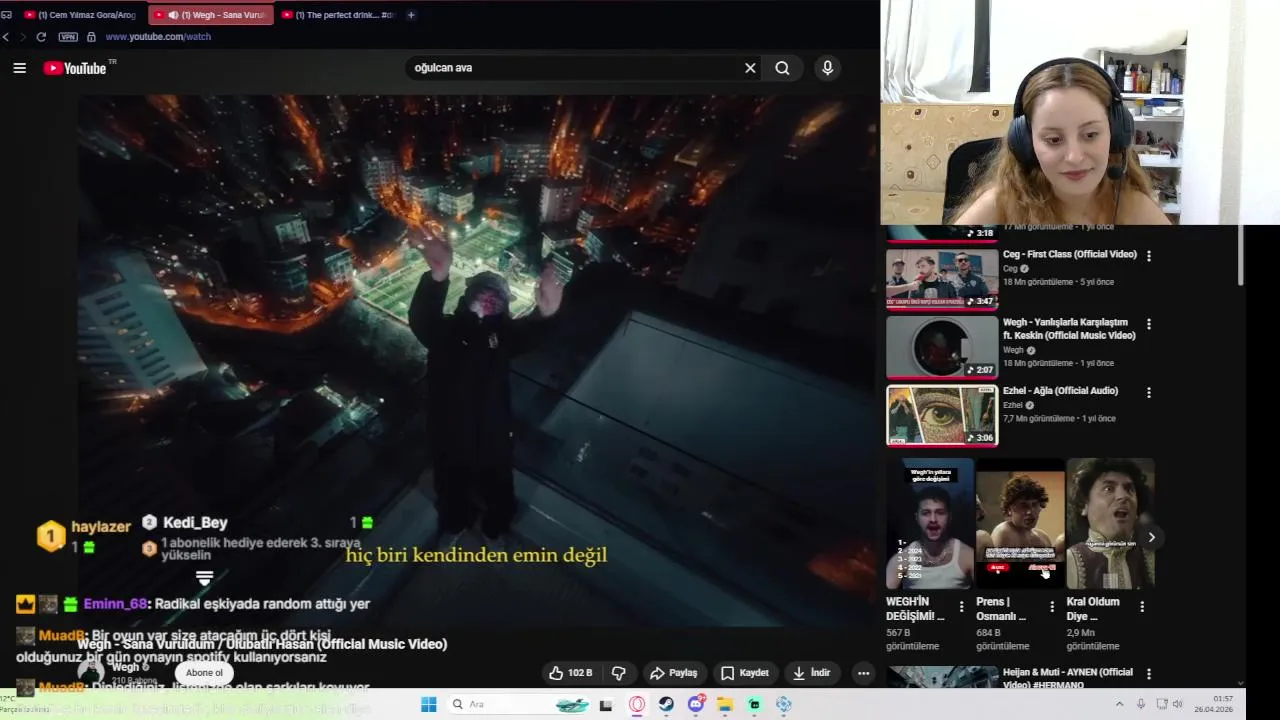Screen dimensions: 1280x720
Task: Open Discord from the taskbar
Action: (696, 704)
